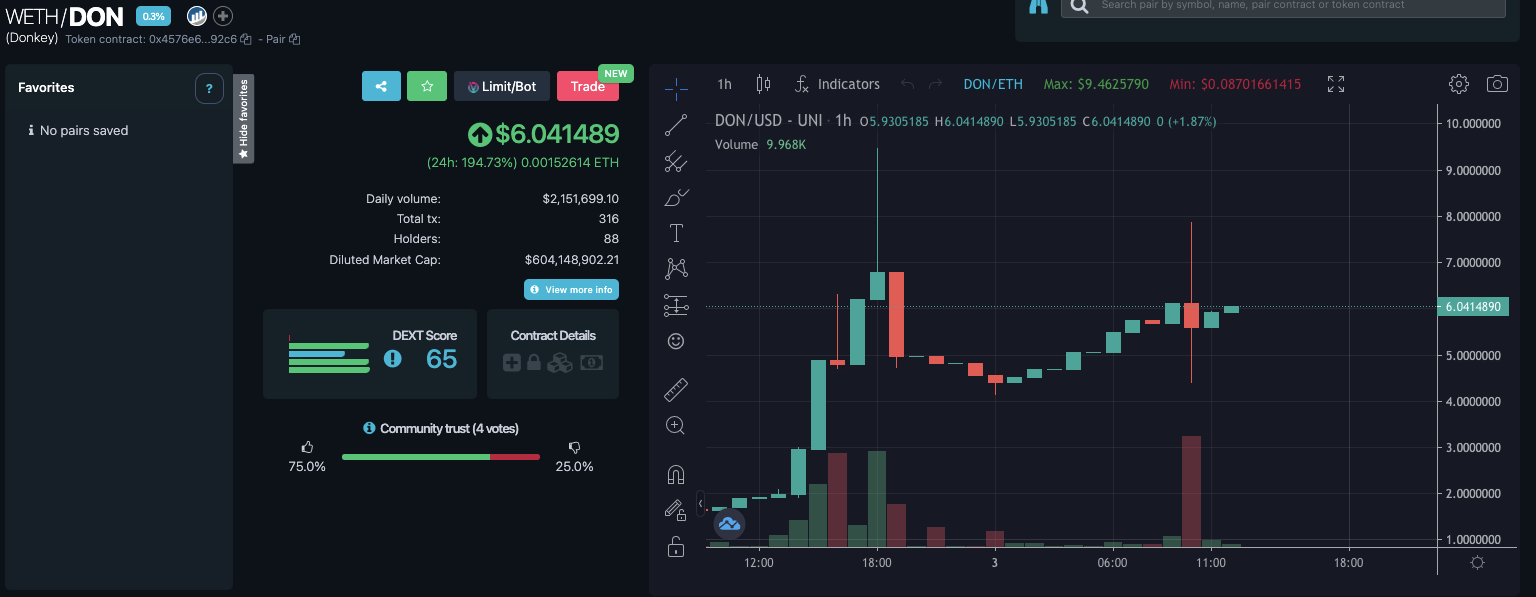This screenshot has height=597, width=1536.
Task: Open the Limit/Bot option
Action: [502, 86]
